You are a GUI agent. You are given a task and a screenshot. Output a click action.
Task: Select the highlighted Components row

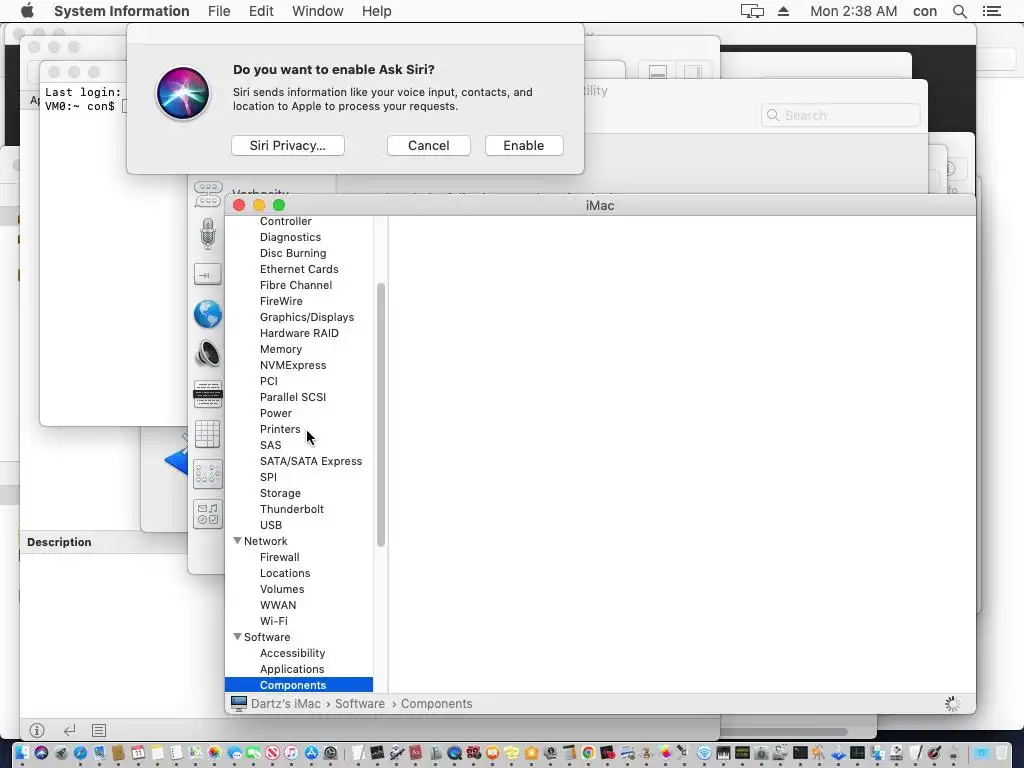point(298,685)
